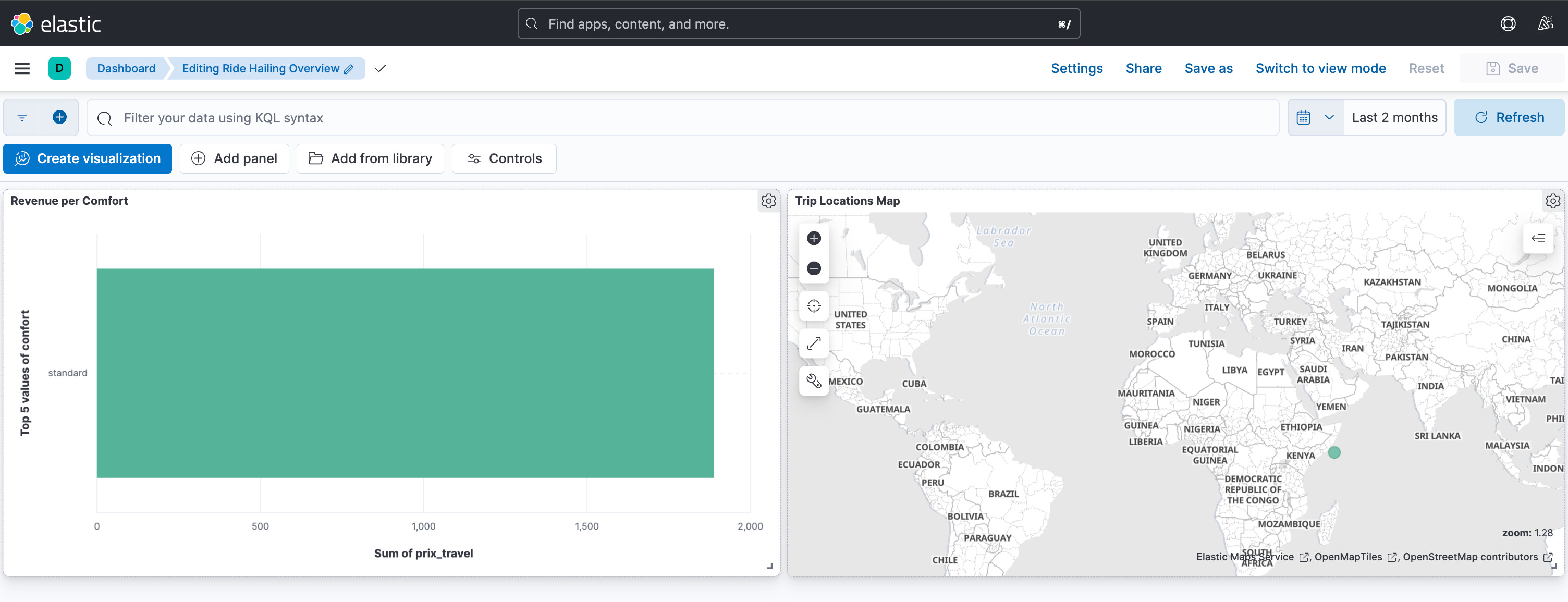The height and width of the screenshot is (602, 1568).
Task: Zoom out on the Trip Locations map
Action: coord(814,268)
